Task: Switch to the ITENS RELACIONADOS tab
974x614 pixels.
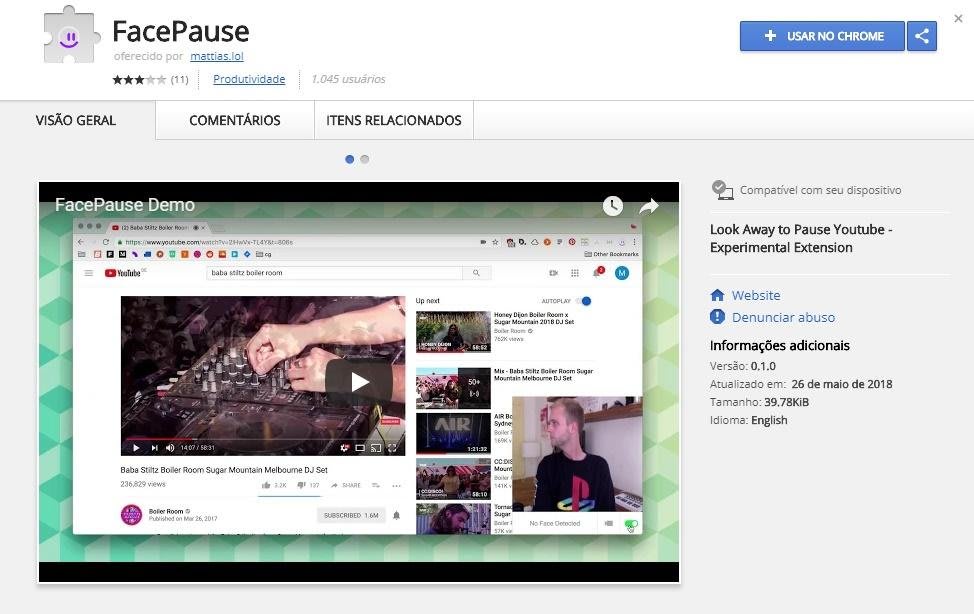Action: tap(394, 120)
